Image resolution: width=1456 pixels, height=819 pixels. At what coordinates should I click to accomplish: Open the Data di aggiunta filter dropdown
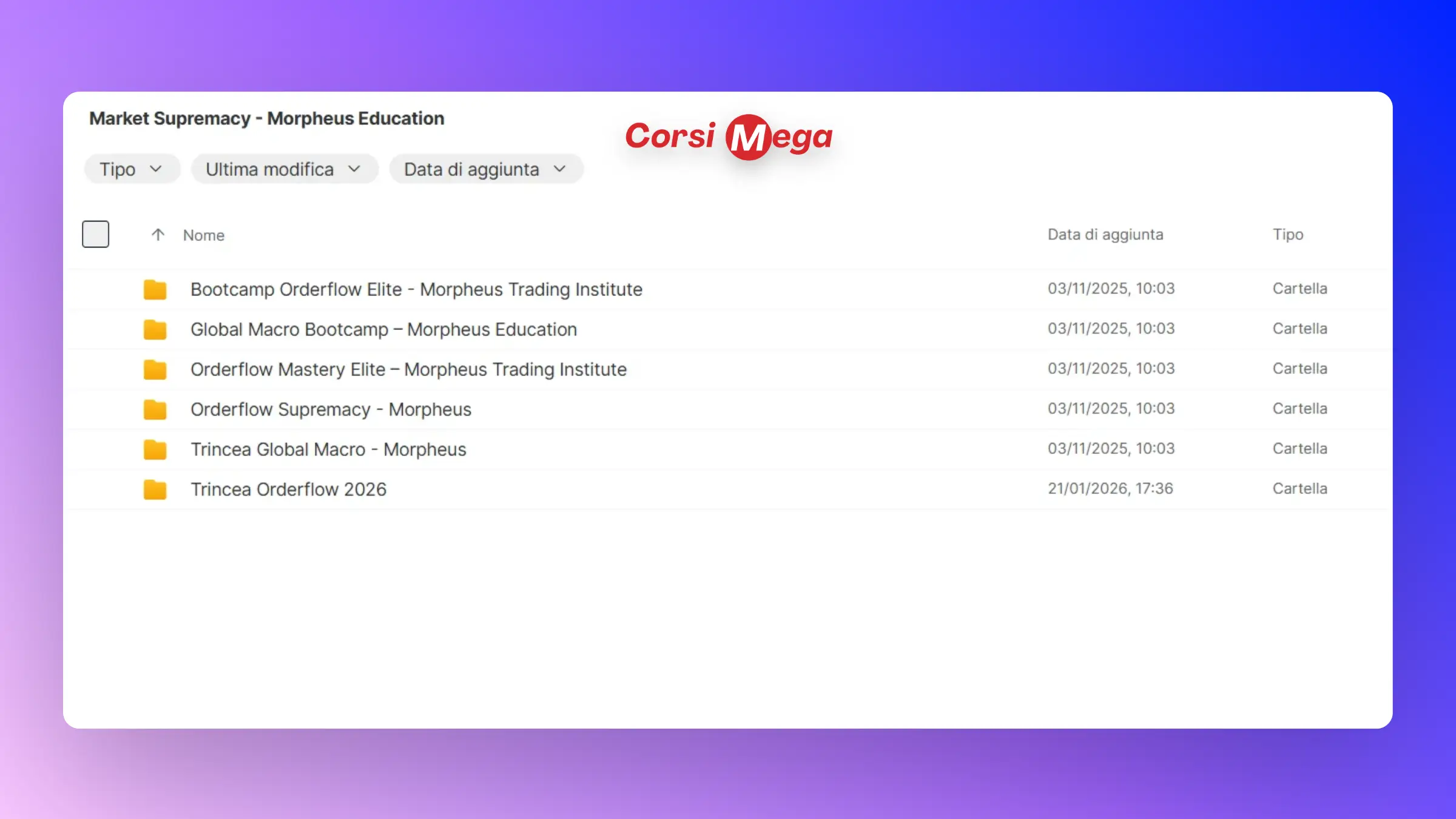pos(485,169)
